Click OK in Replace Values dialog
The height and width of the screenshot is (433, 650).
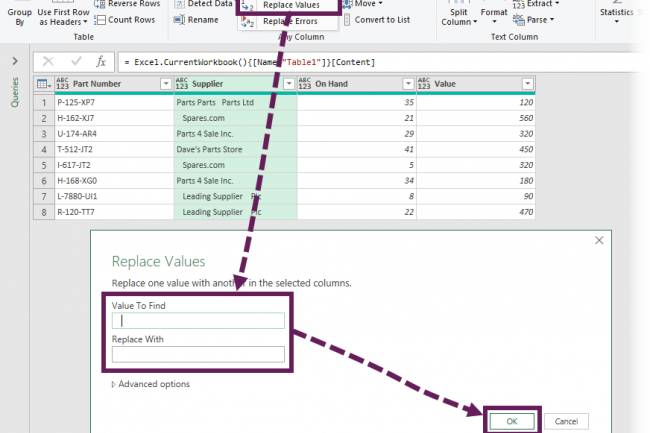click(x=512, y=421)
